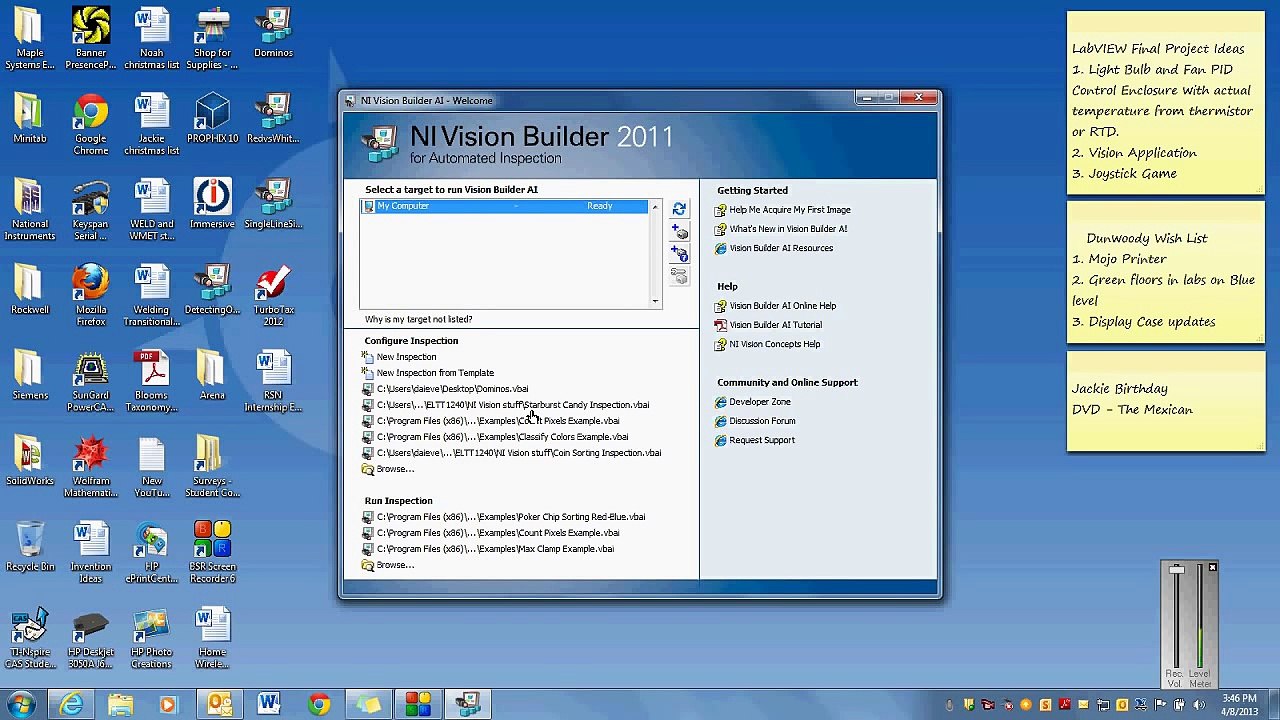Screen dimensions: 1280x720
Task: Browse for an inspection to run
Action: pyautogui.click(x=394, y=565)
